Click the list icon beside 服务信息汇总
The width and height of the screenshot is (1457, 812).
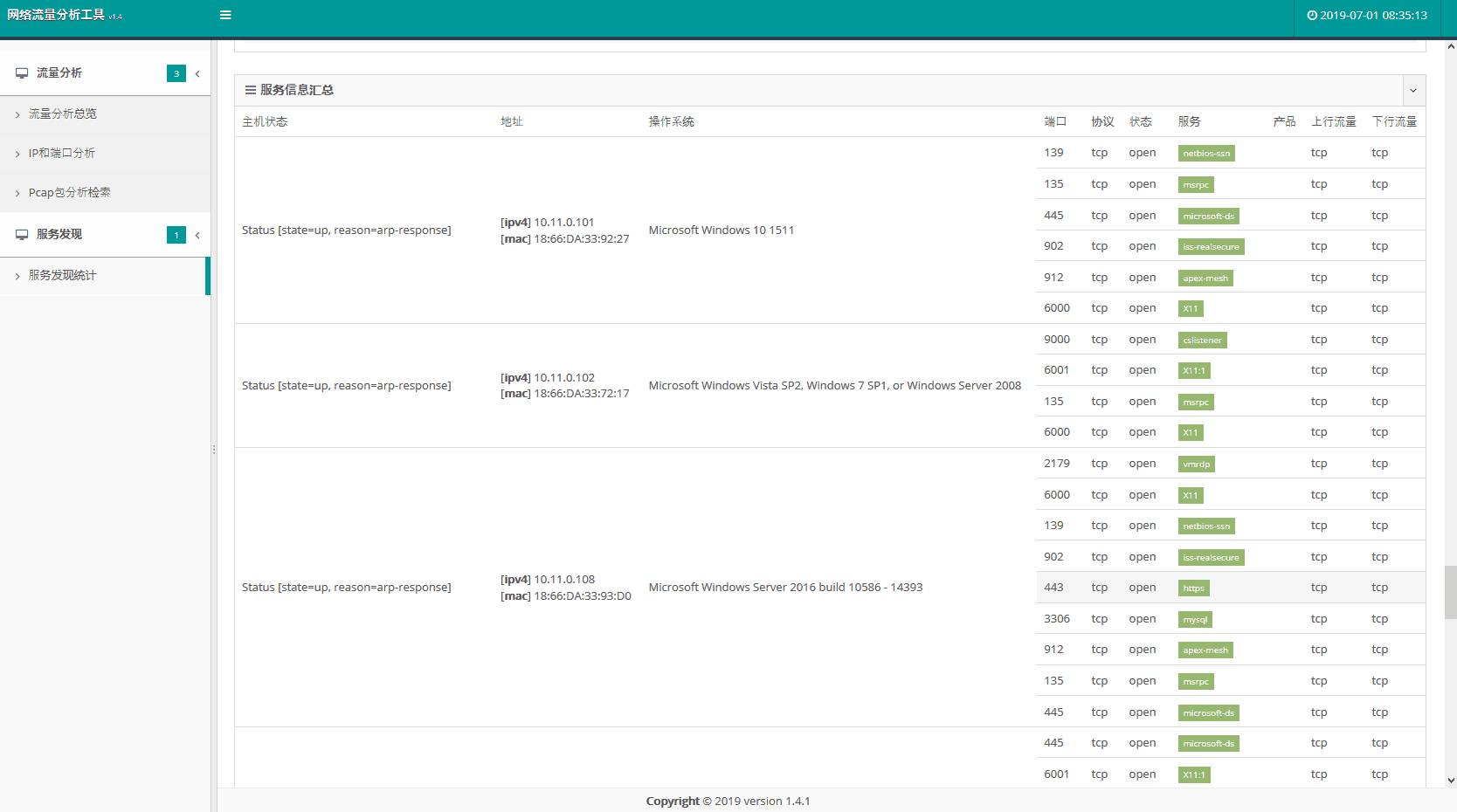point(251,90)
